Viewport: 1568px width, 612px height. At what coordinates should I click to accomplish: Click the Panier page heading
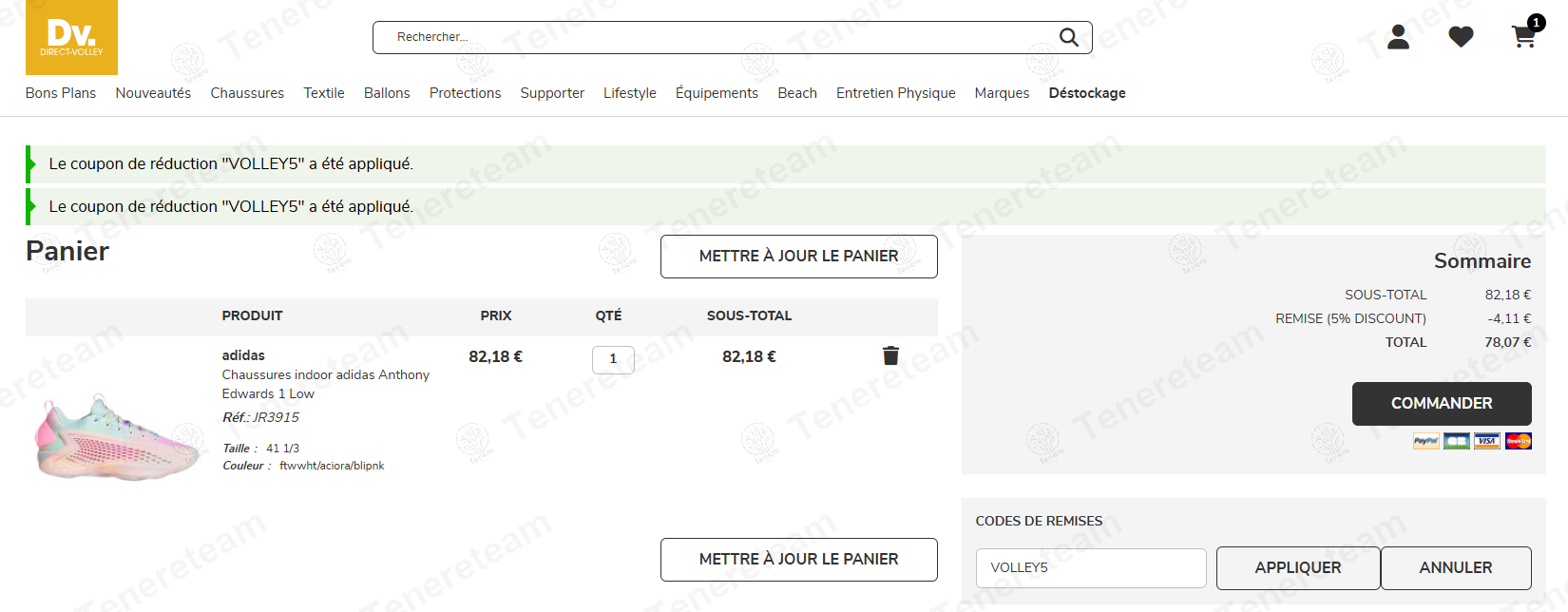pos(67,251)
